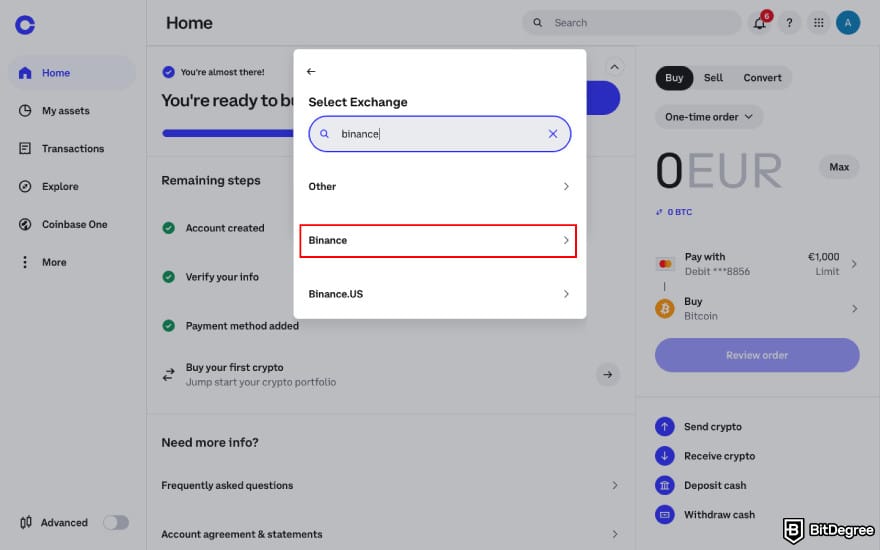Open Buy your first crypto arrow button
880x550 pixels.
pos(608,374)
